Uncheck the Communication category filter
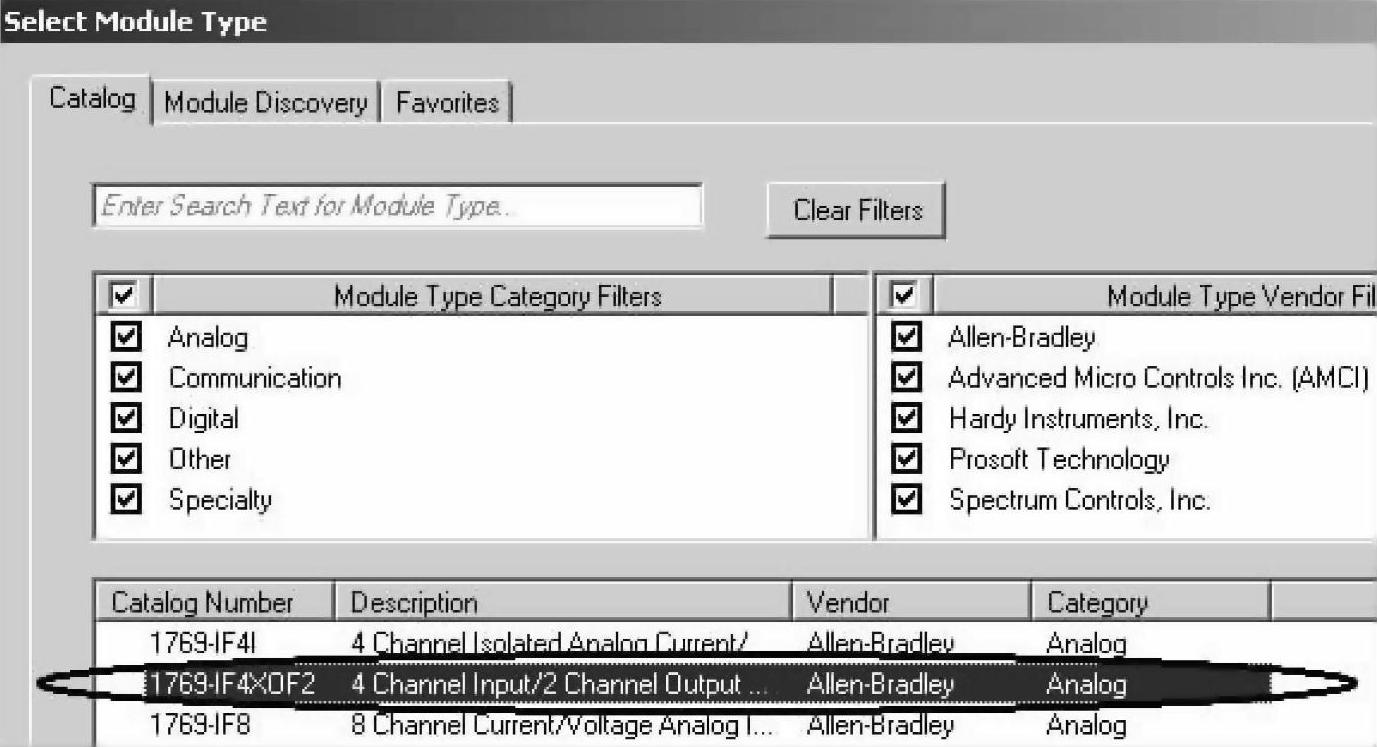The height and width of the screenshot is (747, 1377). coord(127,378)
